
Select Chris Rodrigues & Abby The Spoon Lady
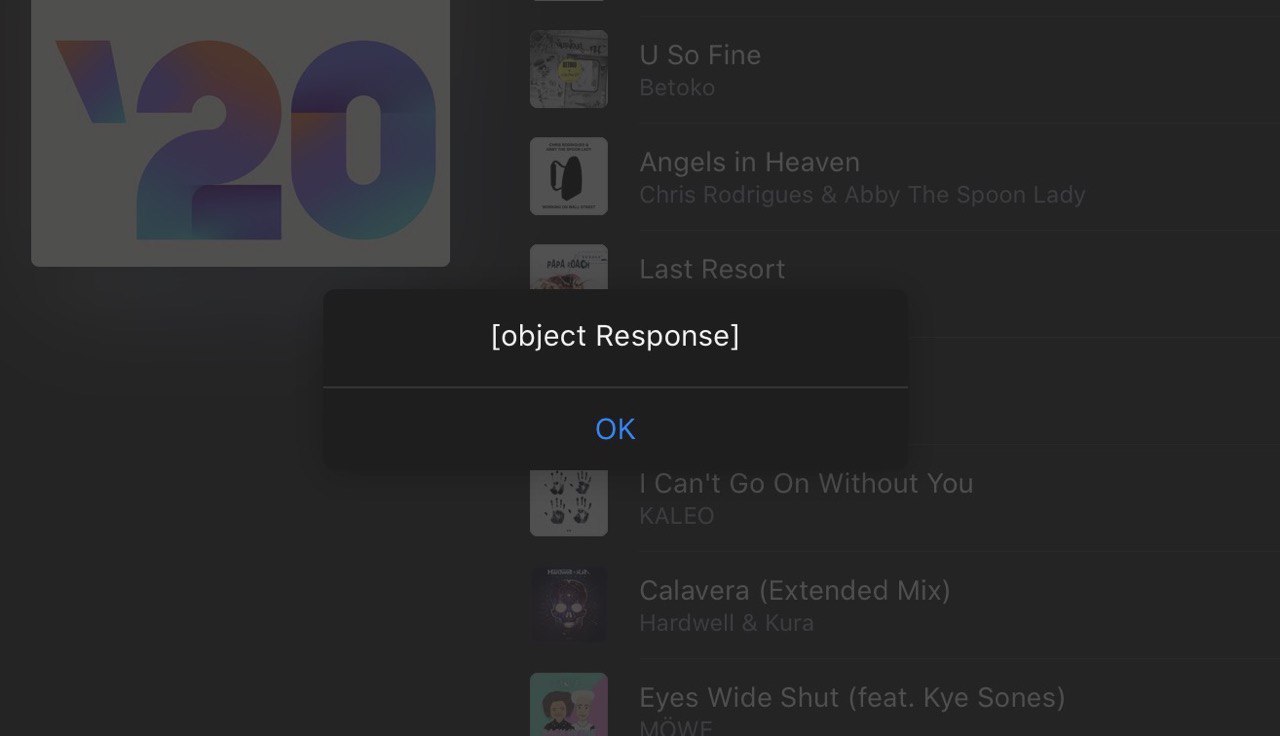[x=862, y=195]
